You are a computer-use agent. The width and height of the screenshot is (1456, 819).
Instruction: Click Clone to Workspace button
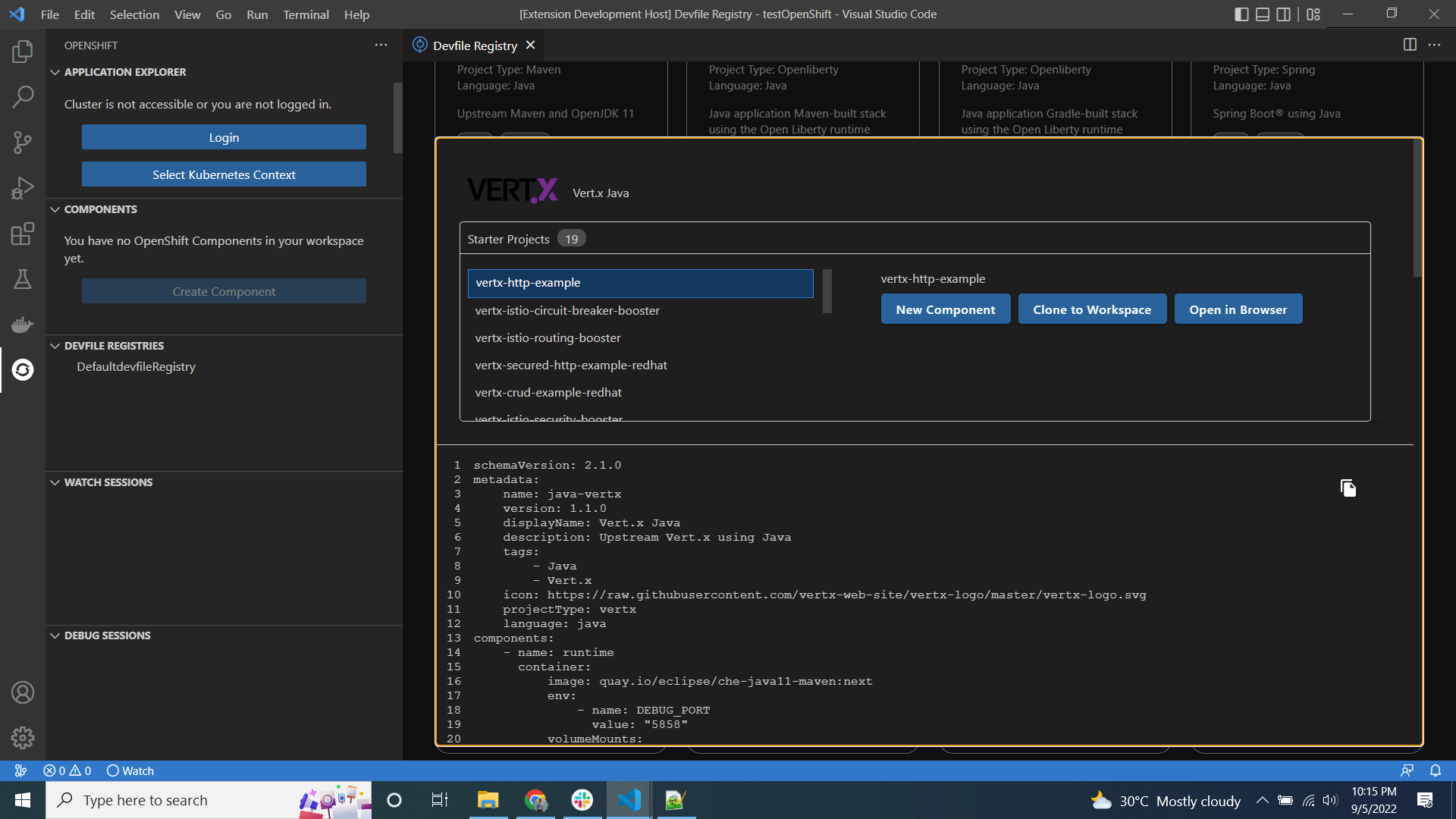coord(1091,309)
